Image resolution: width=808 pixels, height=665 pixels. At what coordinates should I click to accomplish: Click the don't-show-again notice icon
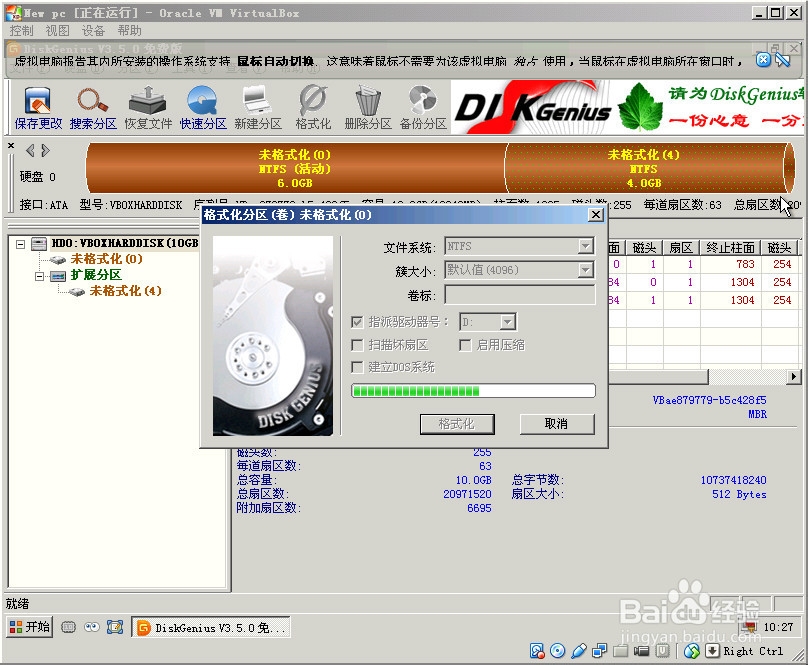click(x=782, y=60)
